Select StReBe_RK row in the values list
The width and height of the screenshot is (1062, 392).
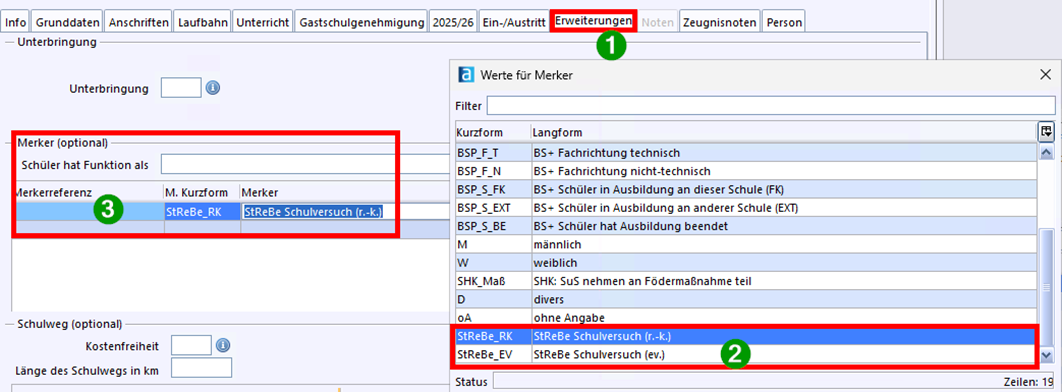[x=745, y=336]
